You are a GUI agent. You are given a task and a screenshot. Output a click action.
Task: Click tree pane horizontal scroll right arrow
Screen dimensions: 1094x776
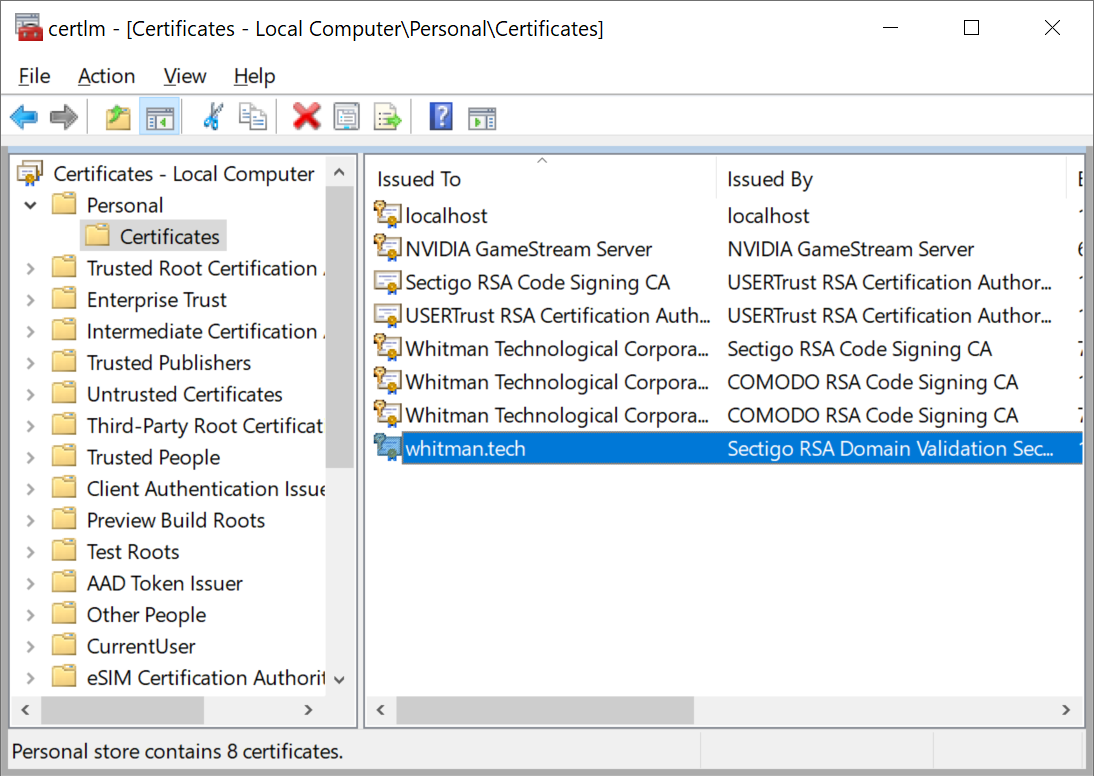coord(308,710)
